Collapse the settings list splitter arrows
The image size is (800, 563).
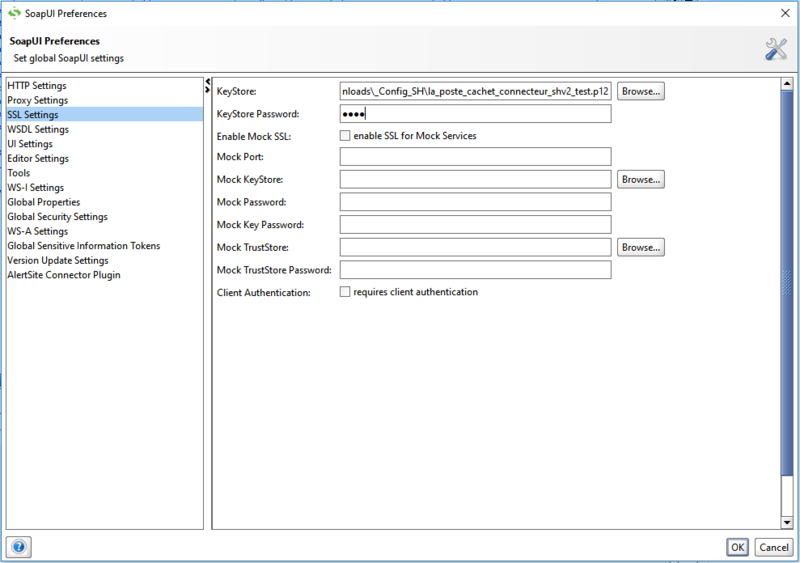pyautogui.click(x=208, y=86)
